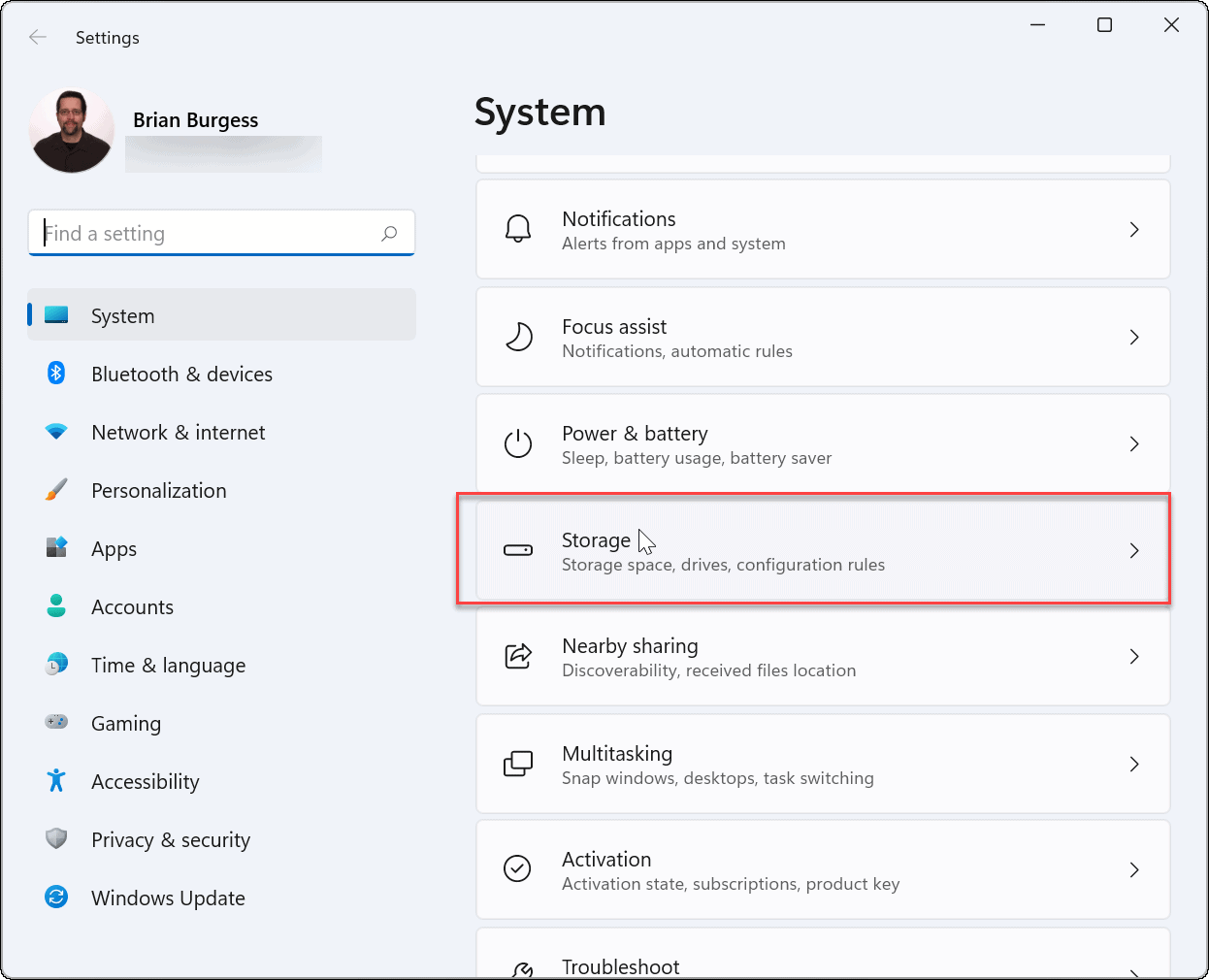This screenshot has width=1209, height=980.
Task: Click the Nearby sharing share icon
Action: pyautogui.click(x=518, y=657)
